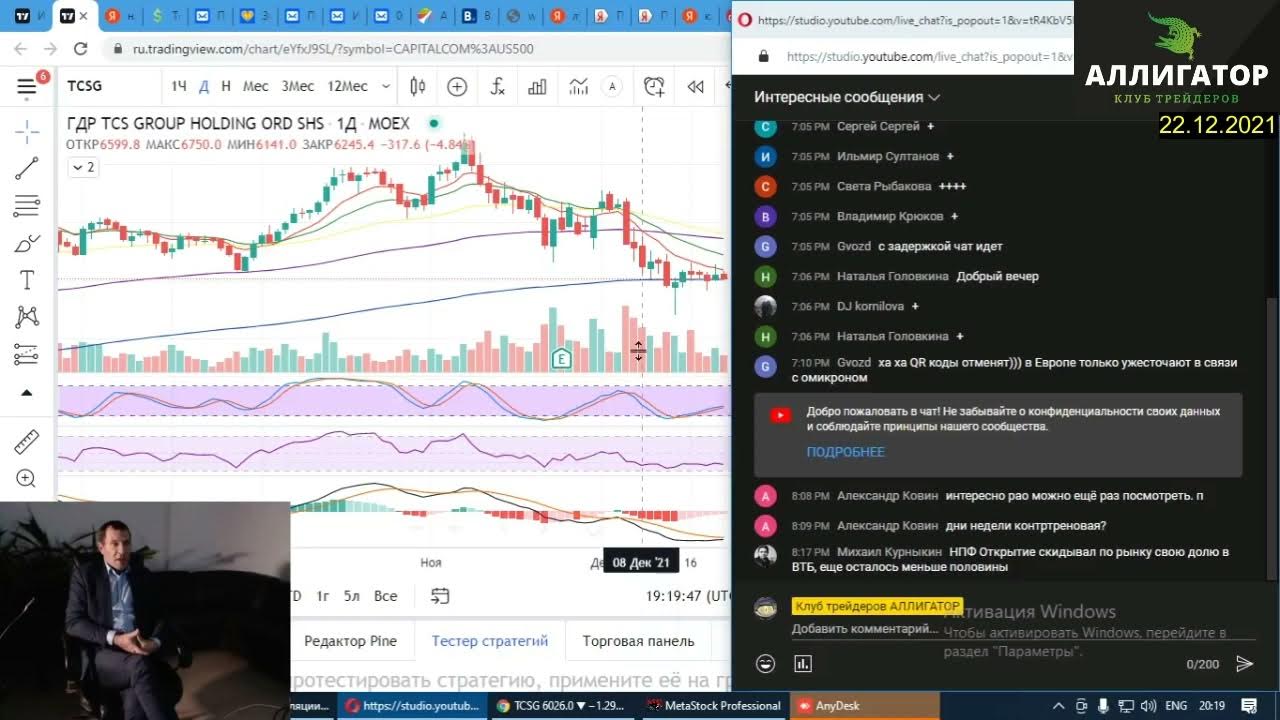This screenshot has width=1280, height=720.
Task: Switch to the Тестер стратегий tab
Action: point(490,641)
